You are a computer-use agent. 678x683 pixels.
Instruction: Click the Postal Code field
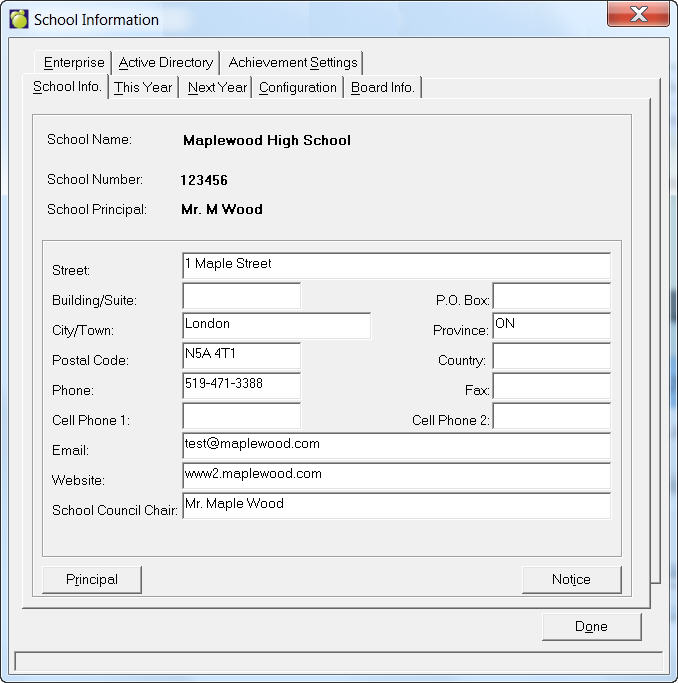tap(241, 356)
